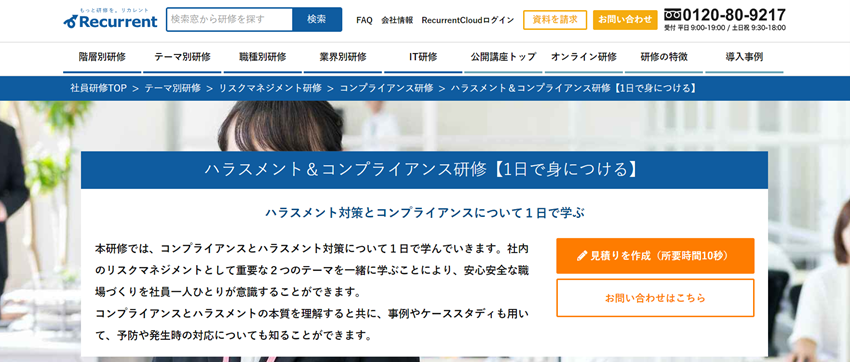Open the 職種別研修 menu
Screen dimensions: 850x362
(x=262, y=57)
